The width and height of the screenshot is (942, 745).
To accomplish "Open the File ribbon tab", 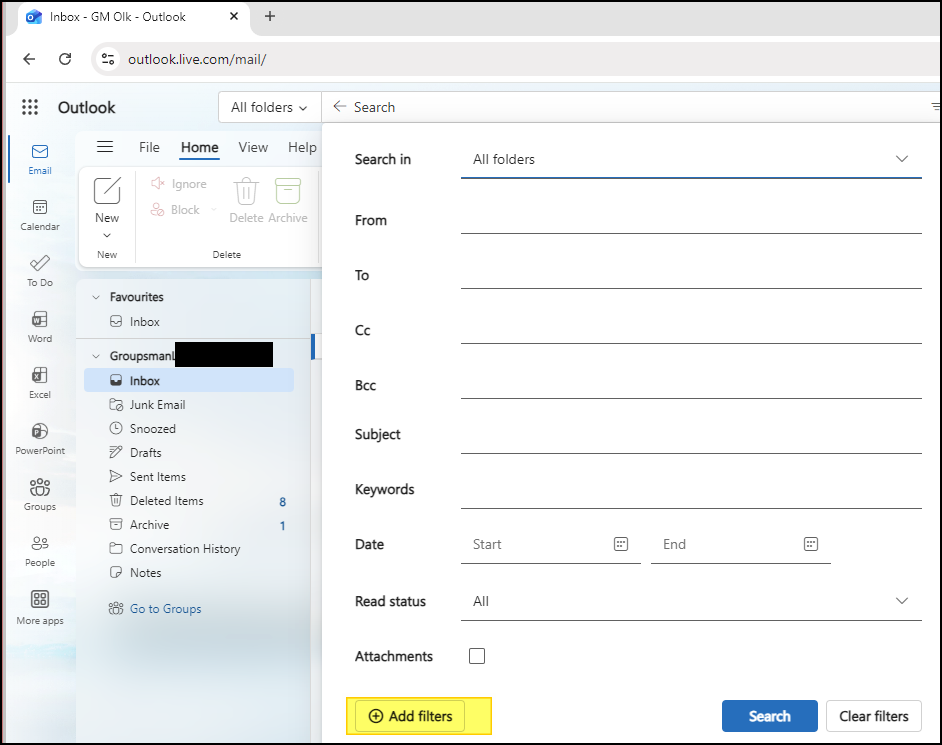I will coord(149,147).
